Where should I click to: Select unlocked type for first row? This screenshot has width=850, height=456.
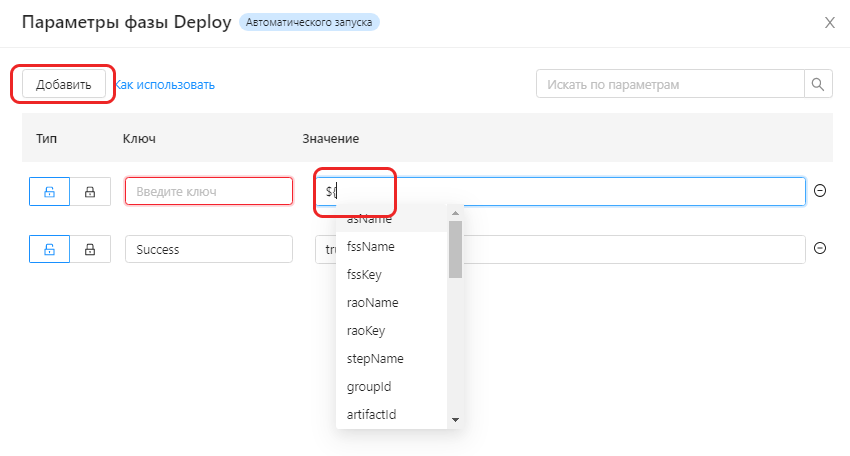click(x=49, y=191)
